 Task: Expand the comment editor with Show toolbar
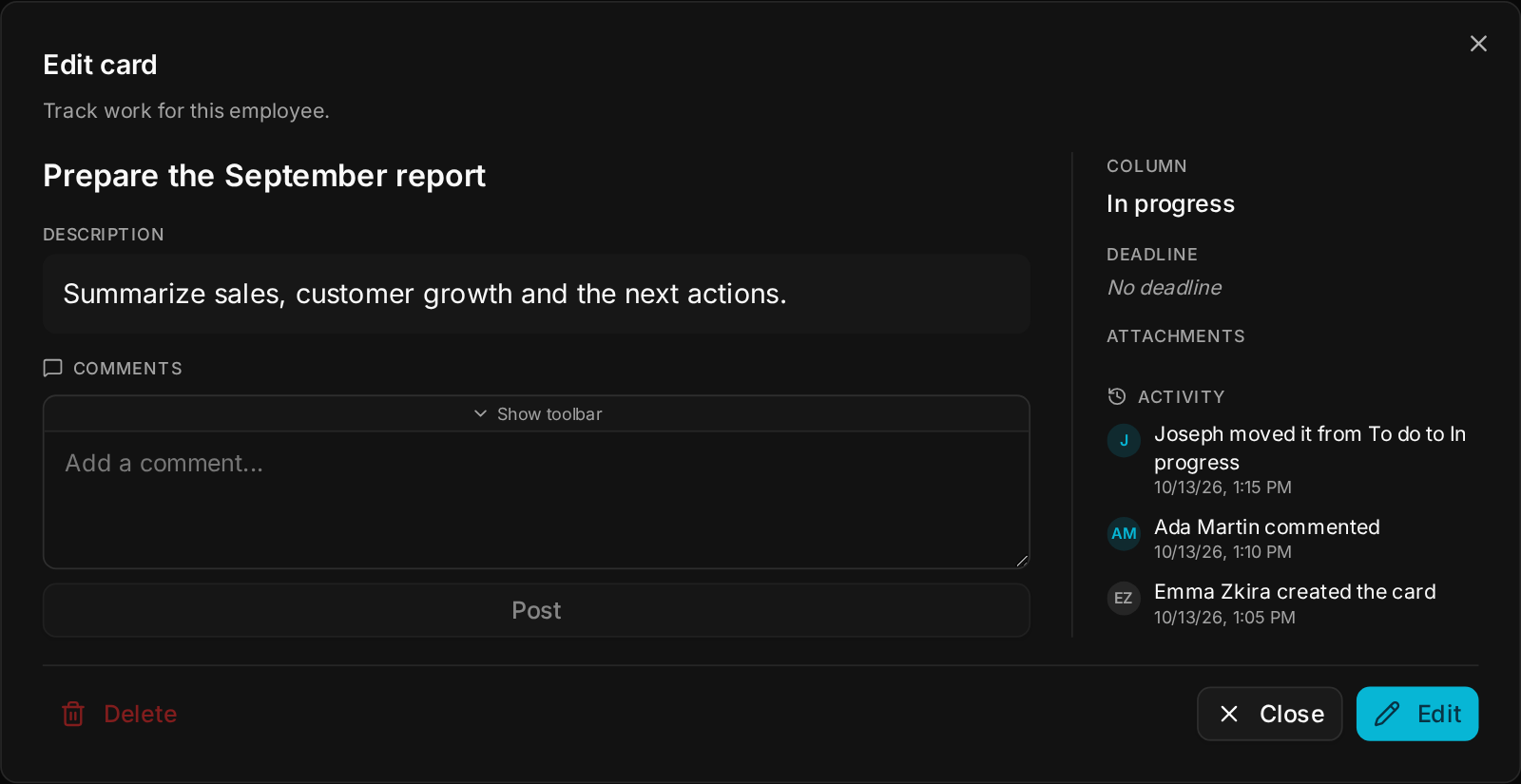pyautogui.click(x=537, y=414)
